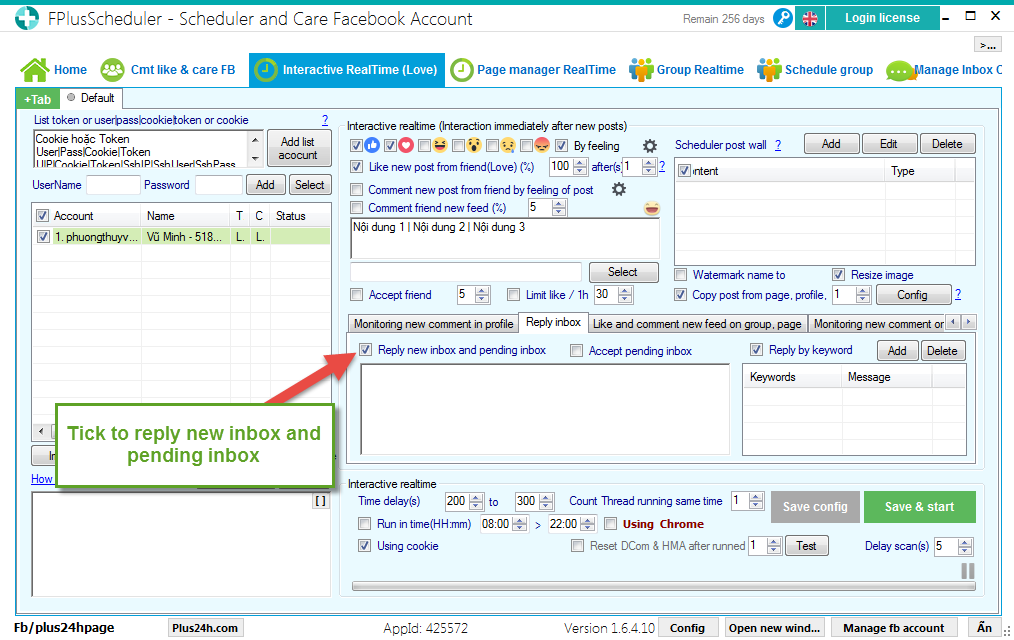The width and height of the screenshot is (1014, 640).
Task: Click the blue Like reaction icon
Action: tap(372, 145)
